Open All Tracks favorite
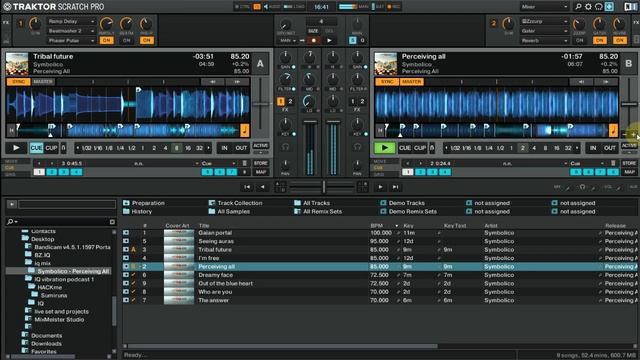The height and width of the screenshot is (360, 640). coord(316,203)
